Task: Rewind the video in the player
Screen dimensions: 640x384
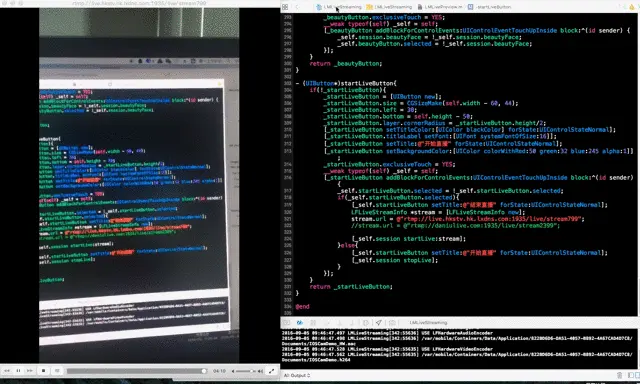Action: tap(7, 371)
